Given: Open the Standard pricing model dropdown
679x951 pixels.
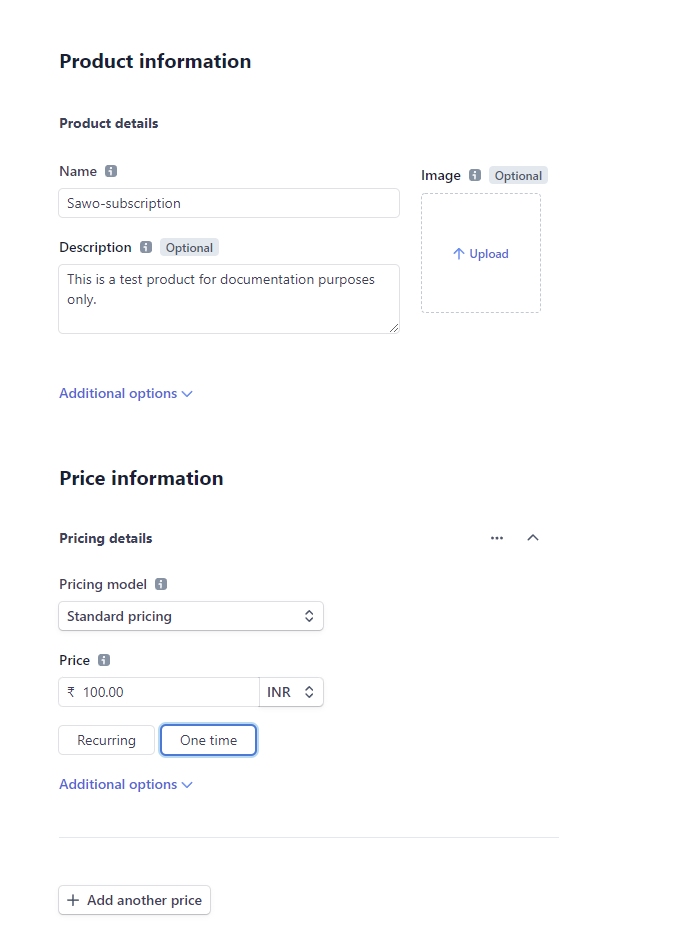Looking at the screenshot, I should click(190, 616).
